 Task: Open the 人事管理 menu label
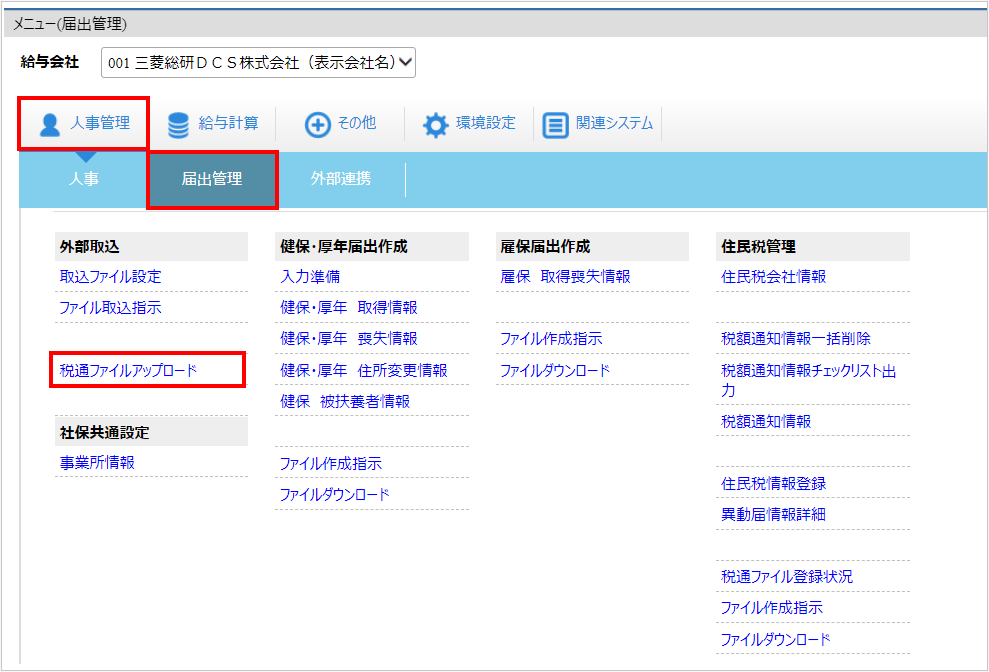click(x=100, y=122)
